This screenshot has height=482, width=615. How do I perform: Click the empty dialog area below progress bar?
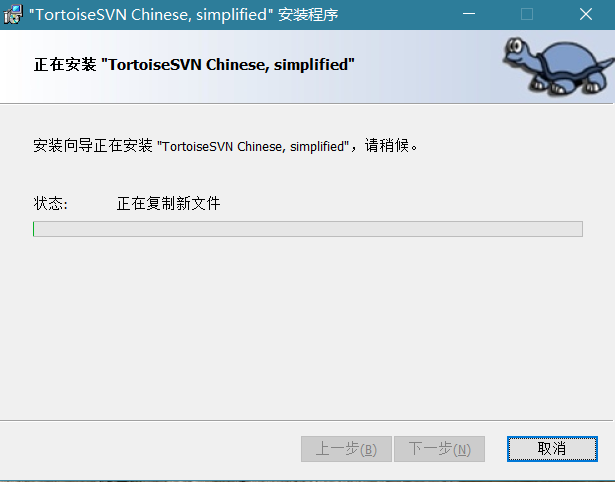pyautogui.click(x=308, y=328)
